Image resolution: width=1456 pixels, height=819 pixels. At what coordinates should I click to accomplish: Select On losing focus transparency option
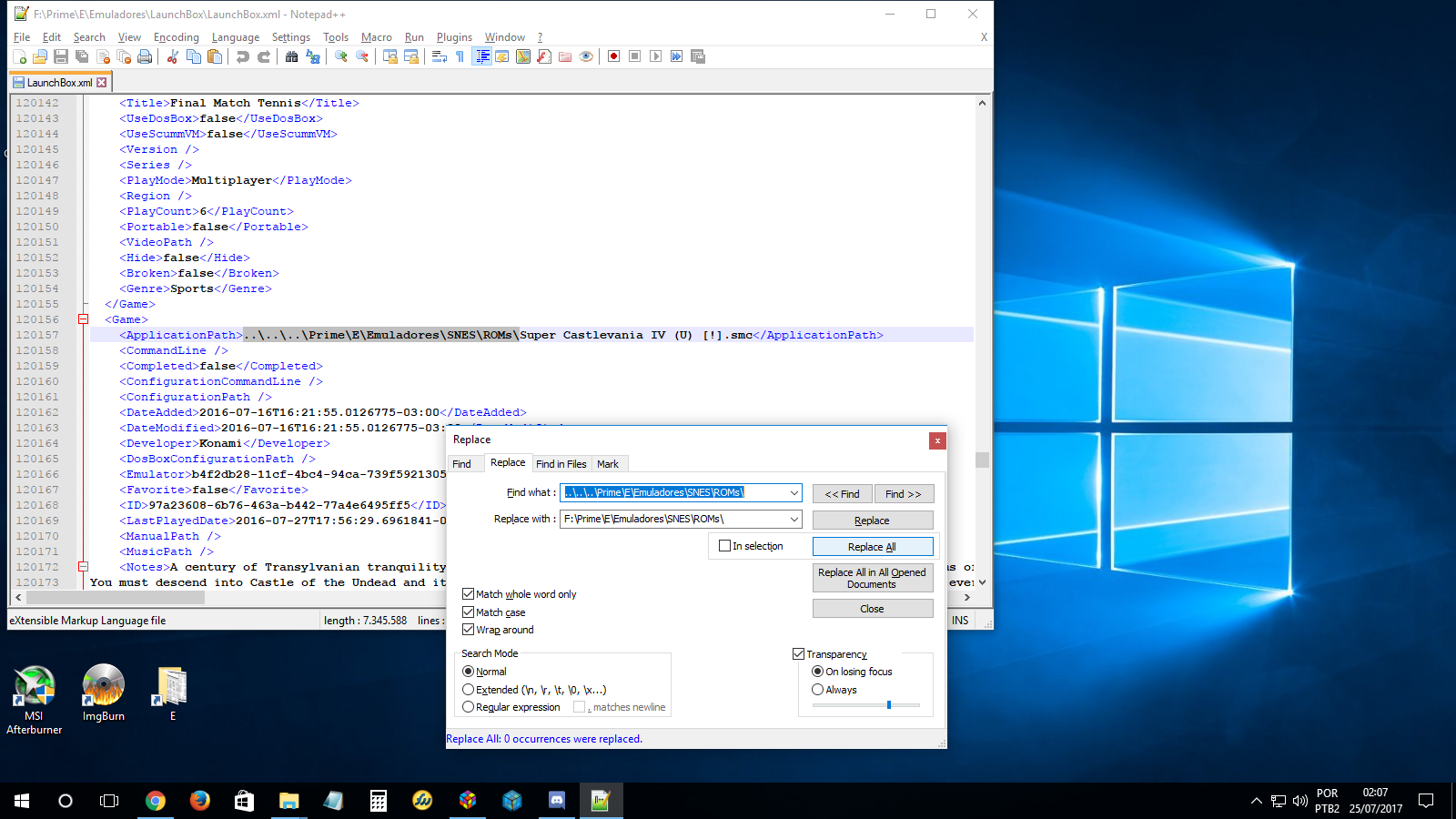pos(817,672)
